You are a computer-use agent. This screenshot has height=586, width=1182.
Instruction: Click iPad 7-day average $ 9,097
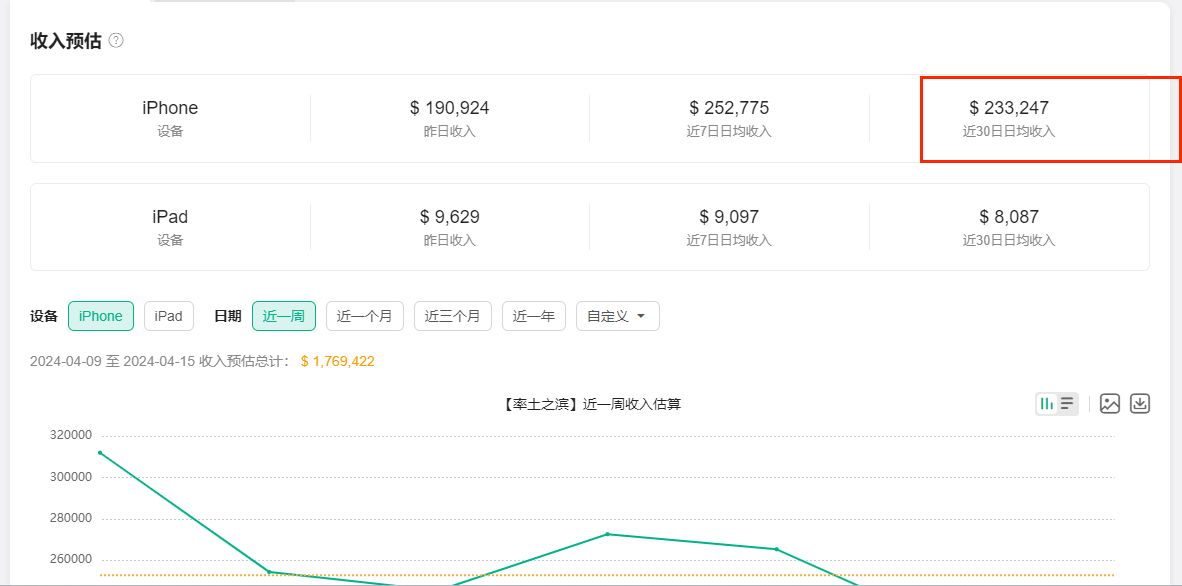point(729,217)
